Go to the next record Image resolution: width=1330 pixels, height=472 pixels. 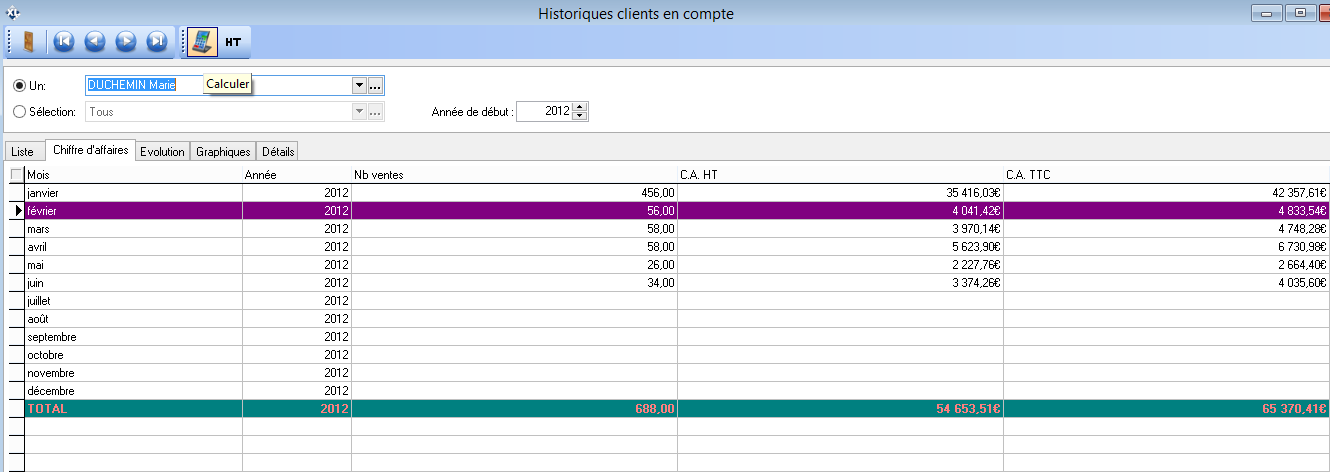pyautogui.click(x=126, y=42)
